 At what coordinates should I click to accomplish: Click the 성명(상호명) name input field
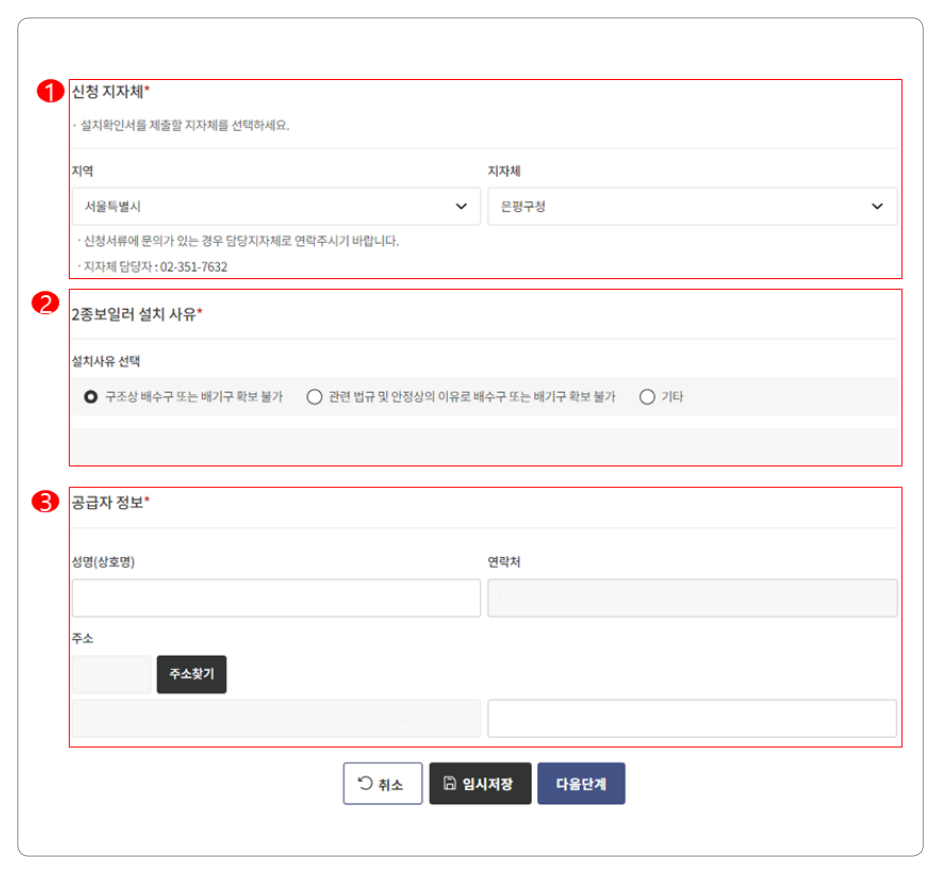coord(275,598)
